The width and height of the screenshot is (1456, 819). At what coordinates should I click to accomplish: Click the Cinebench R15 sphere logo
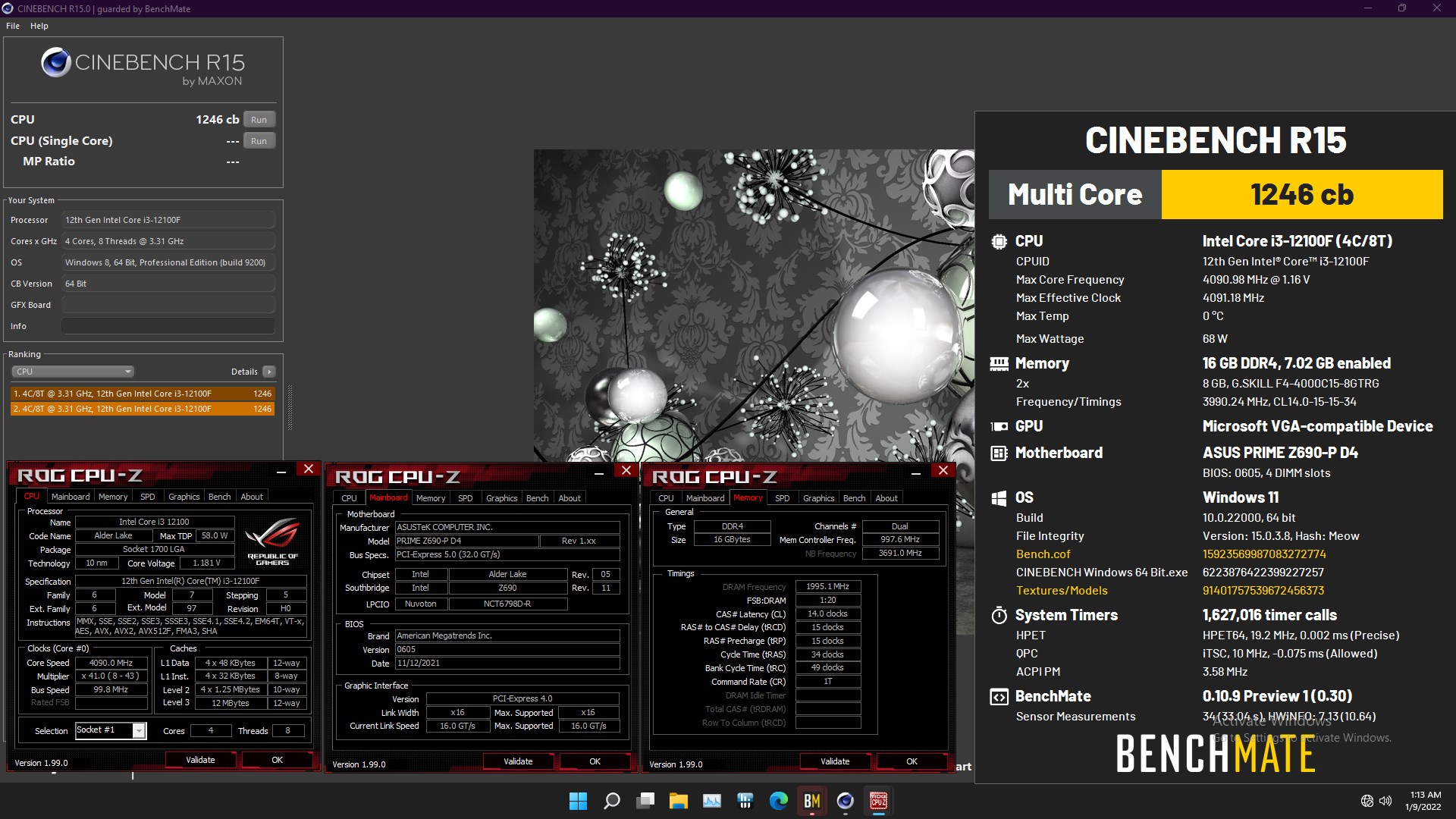point(56,62)
